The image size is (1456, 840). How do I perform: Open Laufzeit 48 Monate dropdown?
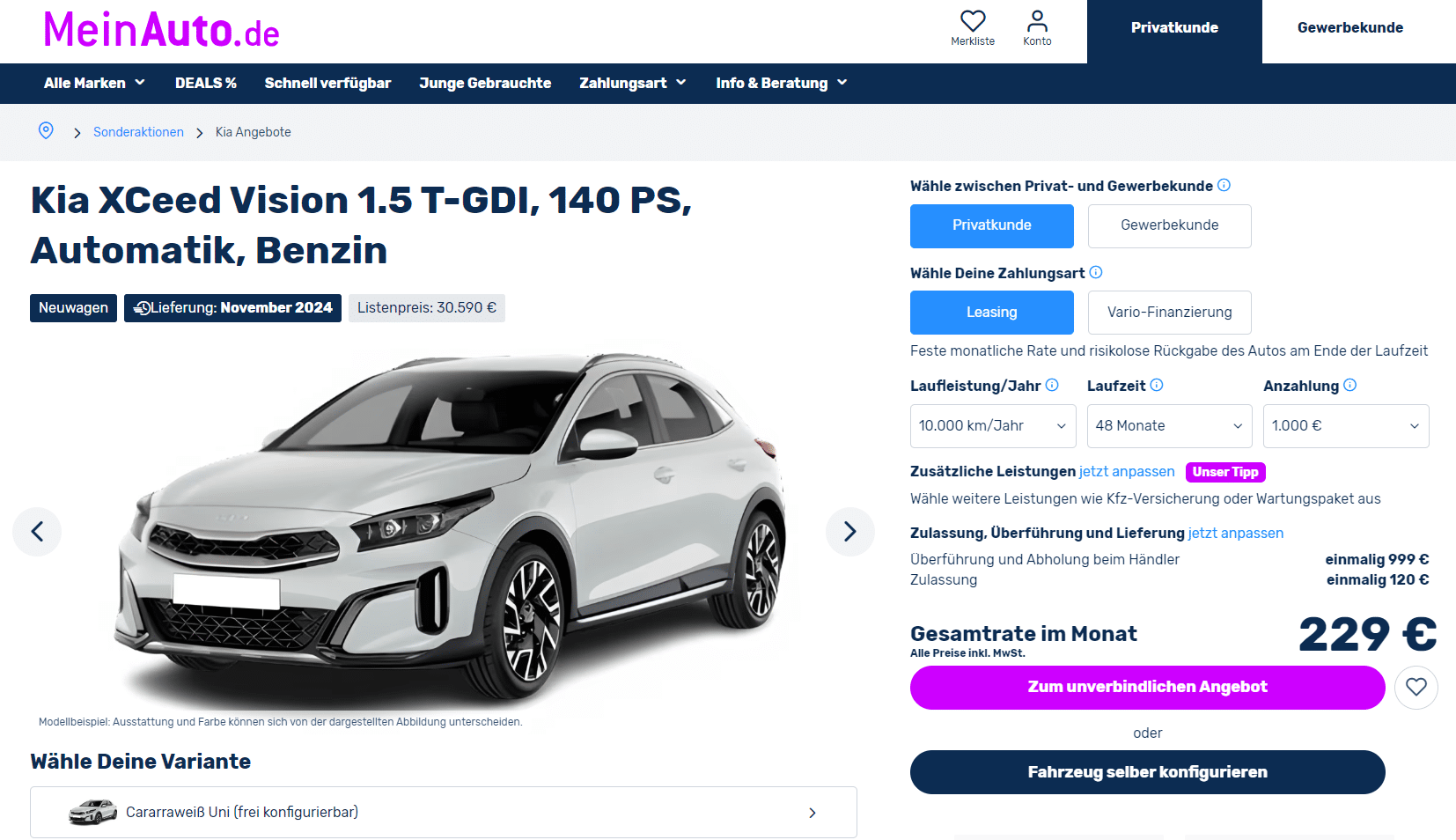pos(1169,426)
